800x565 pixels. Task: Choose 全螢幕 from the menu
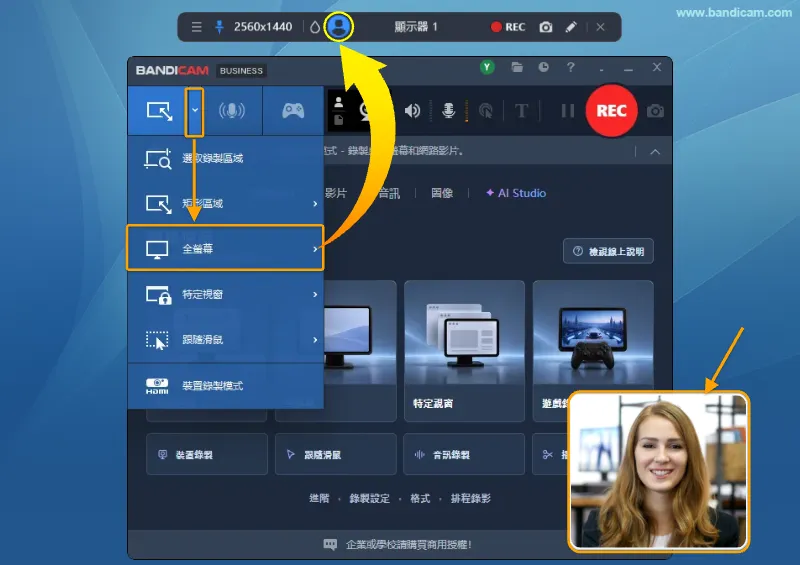point(226,249)
